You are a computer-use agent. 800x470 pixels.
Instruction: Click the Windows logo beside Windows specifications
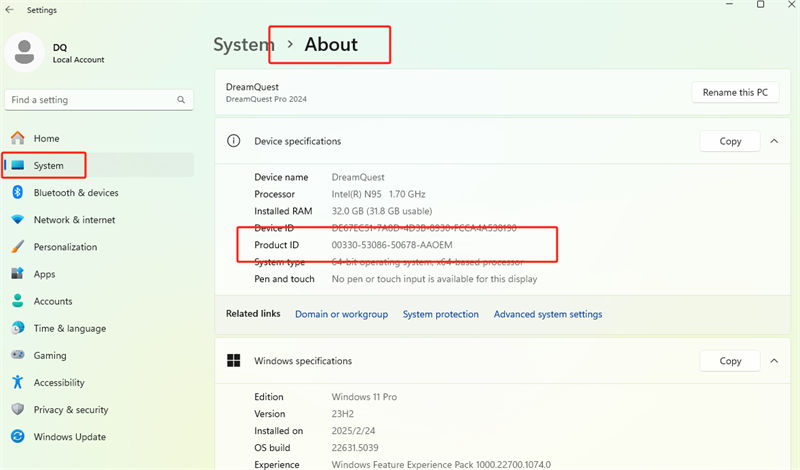pyautogui.click(x=234, y=361)
